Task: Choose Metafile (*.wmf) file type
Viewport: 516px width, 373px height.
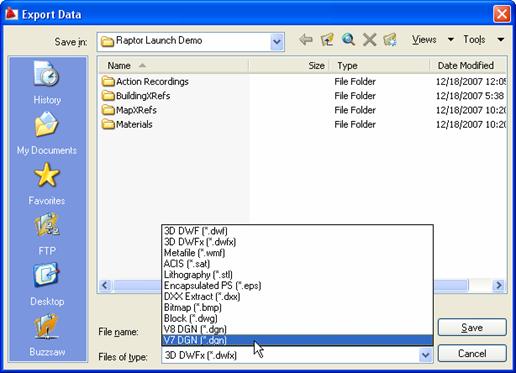Action: (x=297, y=253)
